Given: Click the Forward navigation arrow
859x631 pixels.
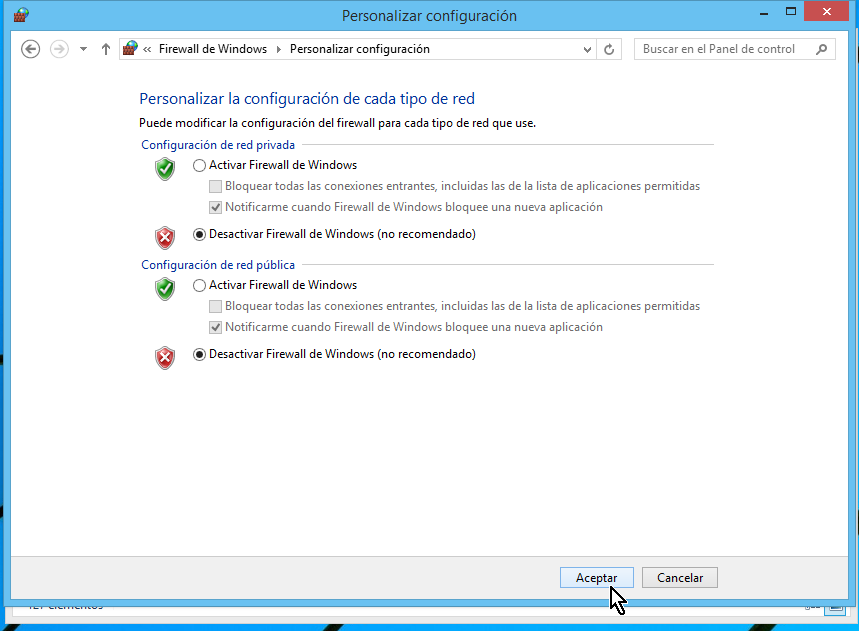Looking at the screenshot, I should [59, 49].
